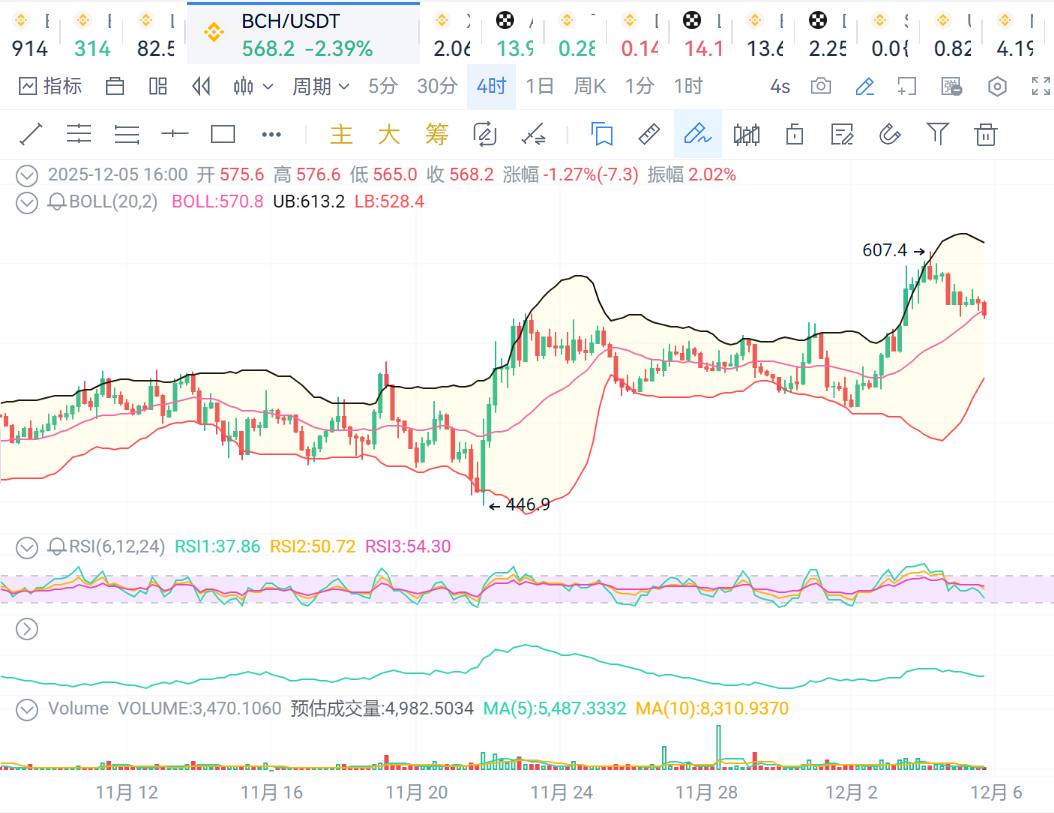Switch to the 30分 timeframe tab

click(437, 87)
